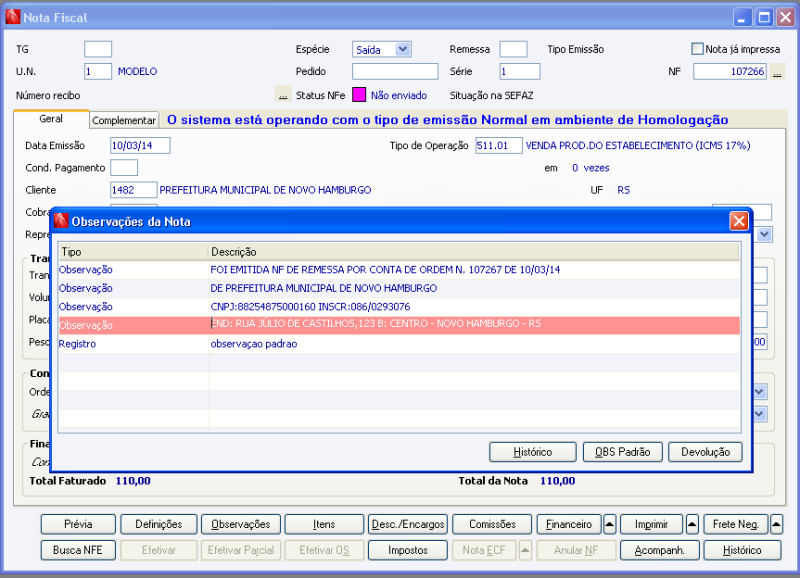The width and height of the screenshot is (800, 578).
Task: Click the Financeiro button
Action: [x=569, y=524]
